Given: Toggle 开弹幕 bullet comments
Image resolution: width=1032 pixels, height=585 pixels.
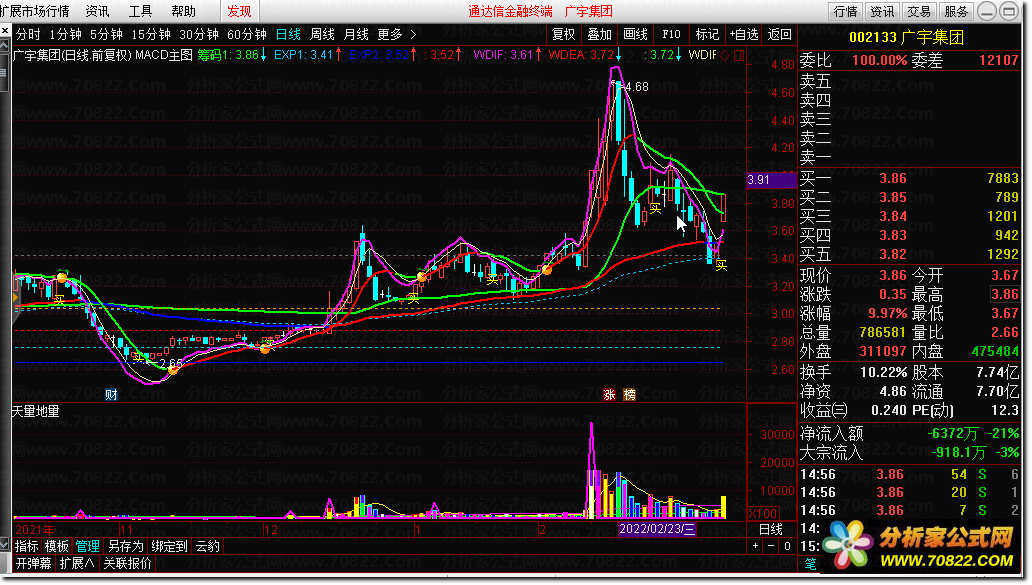Looking at the screenshot, I should [34, 563].
